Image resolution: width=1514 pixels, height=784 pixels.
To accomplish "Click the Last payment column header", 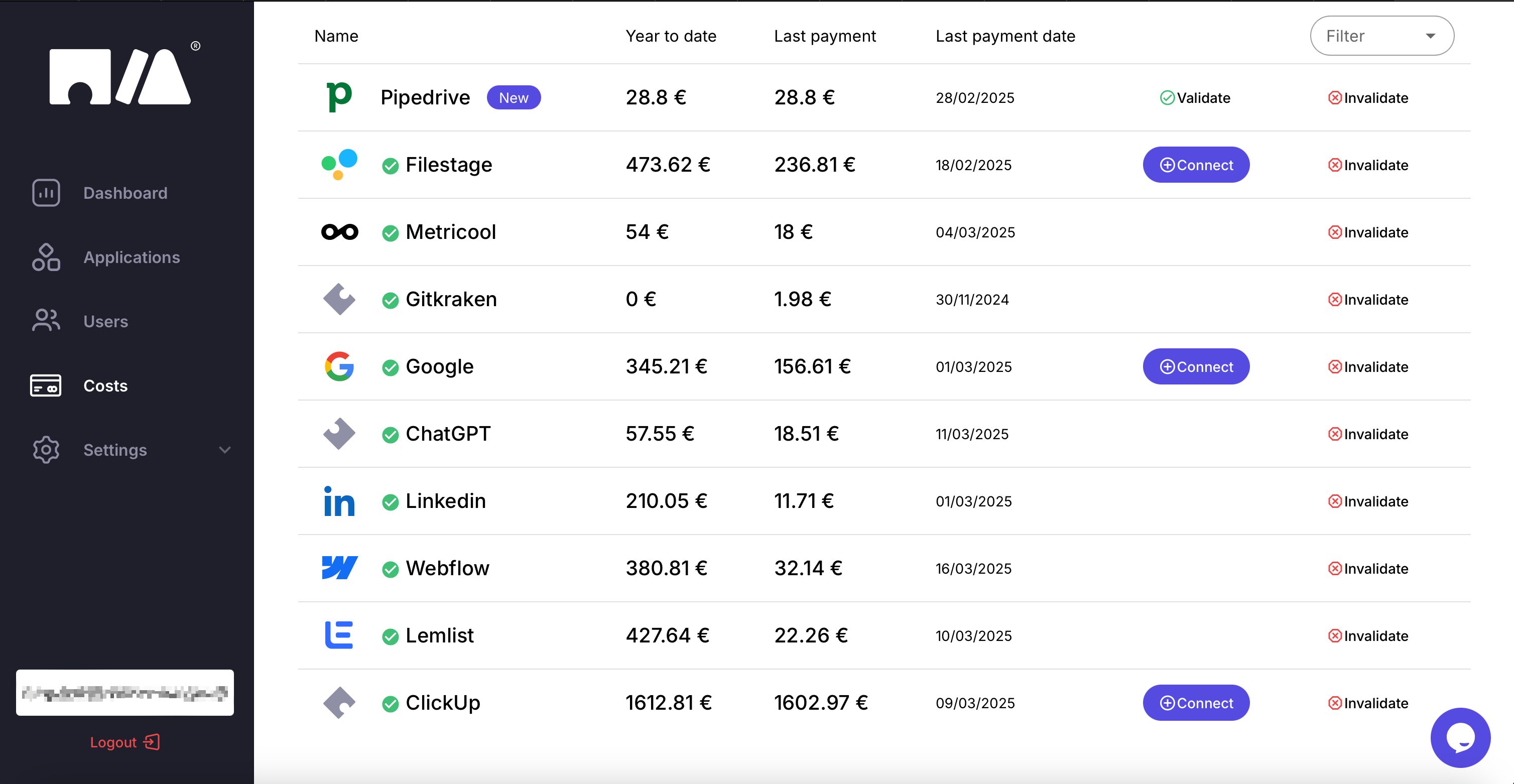I will click(x=825, y=36).
